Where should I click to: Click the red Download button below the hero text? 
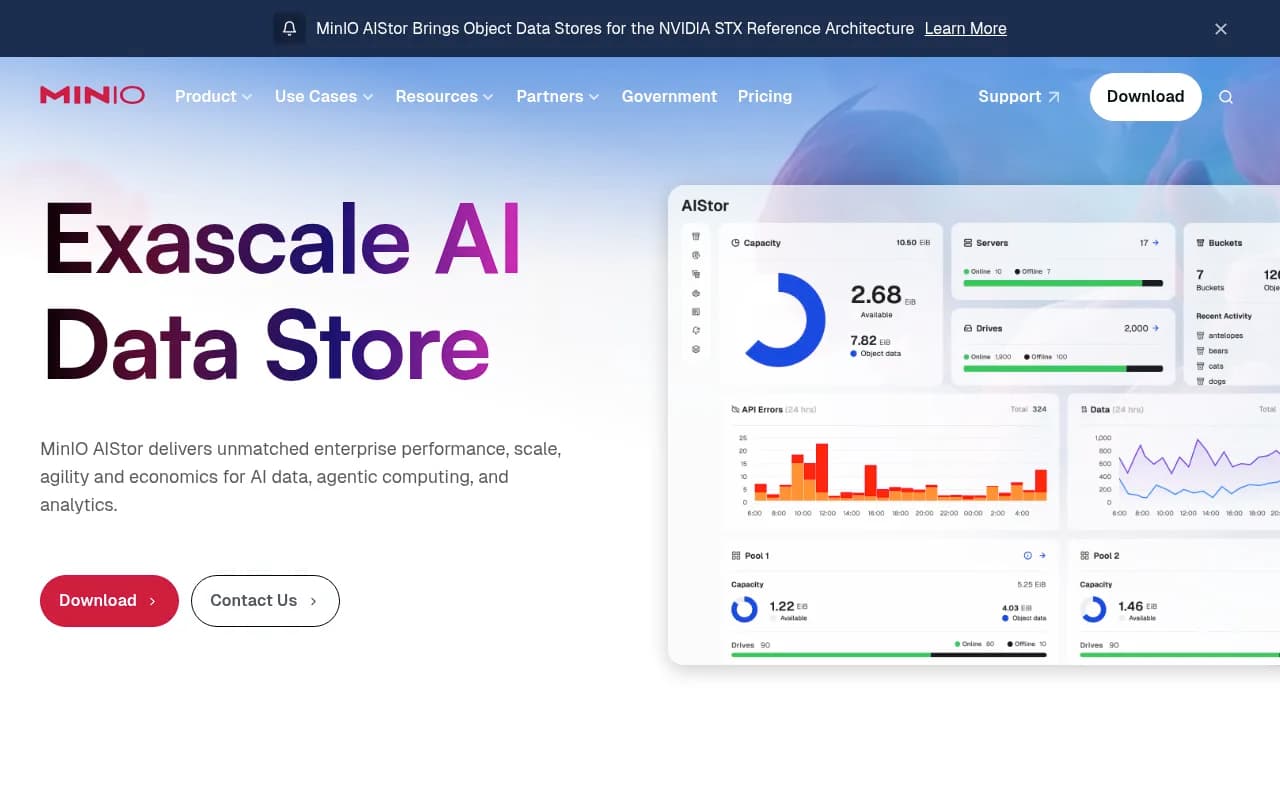[109, 601]
